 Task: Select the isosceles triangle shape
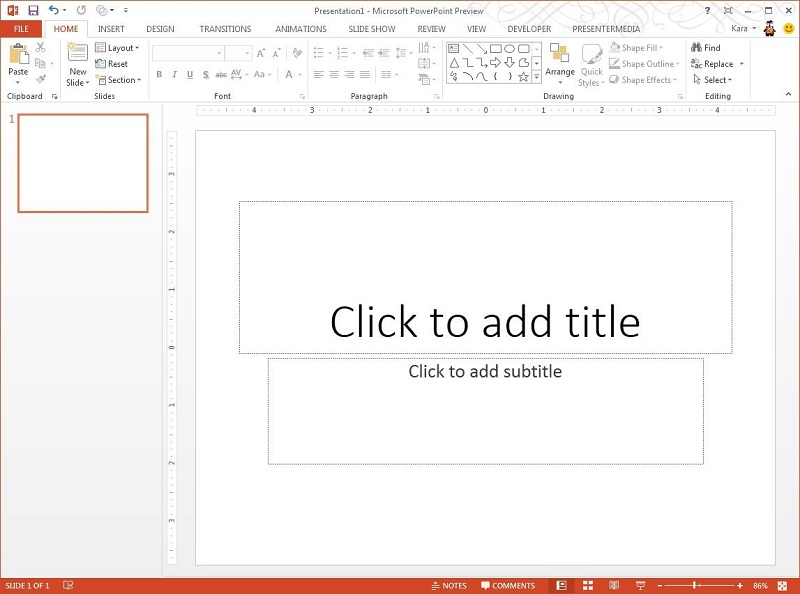(454, 63)
